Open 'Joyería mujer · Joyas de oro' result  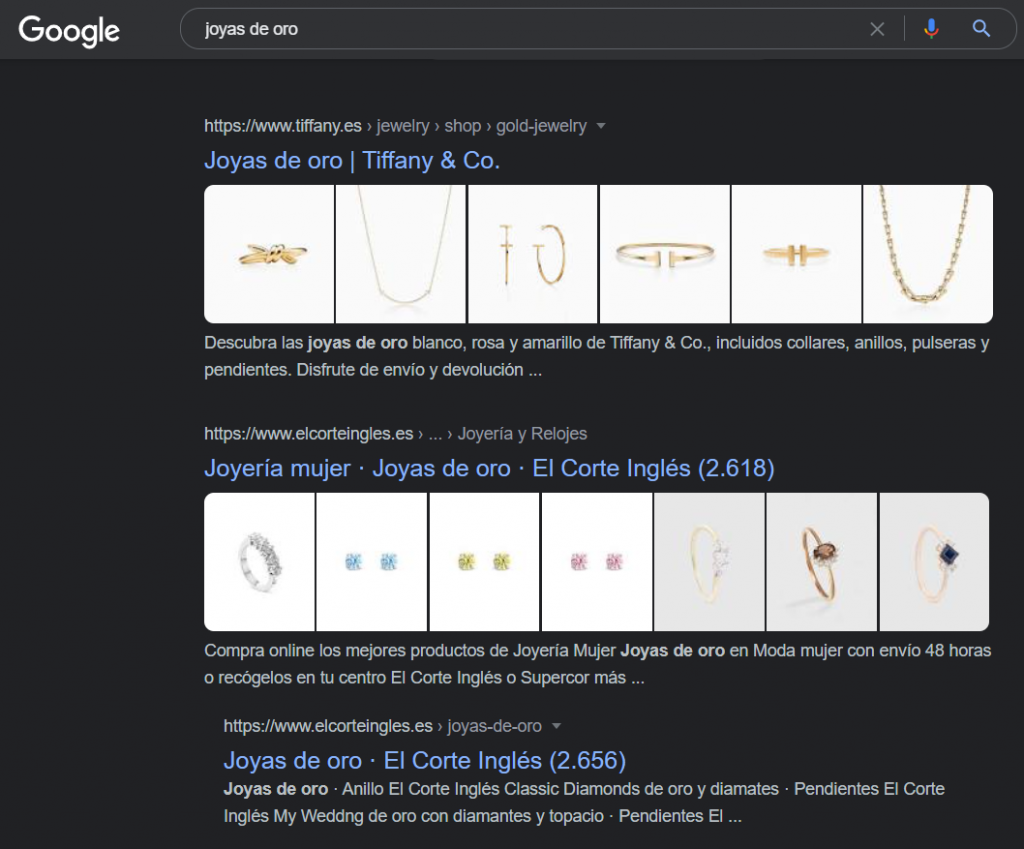(x=489, y=468)
